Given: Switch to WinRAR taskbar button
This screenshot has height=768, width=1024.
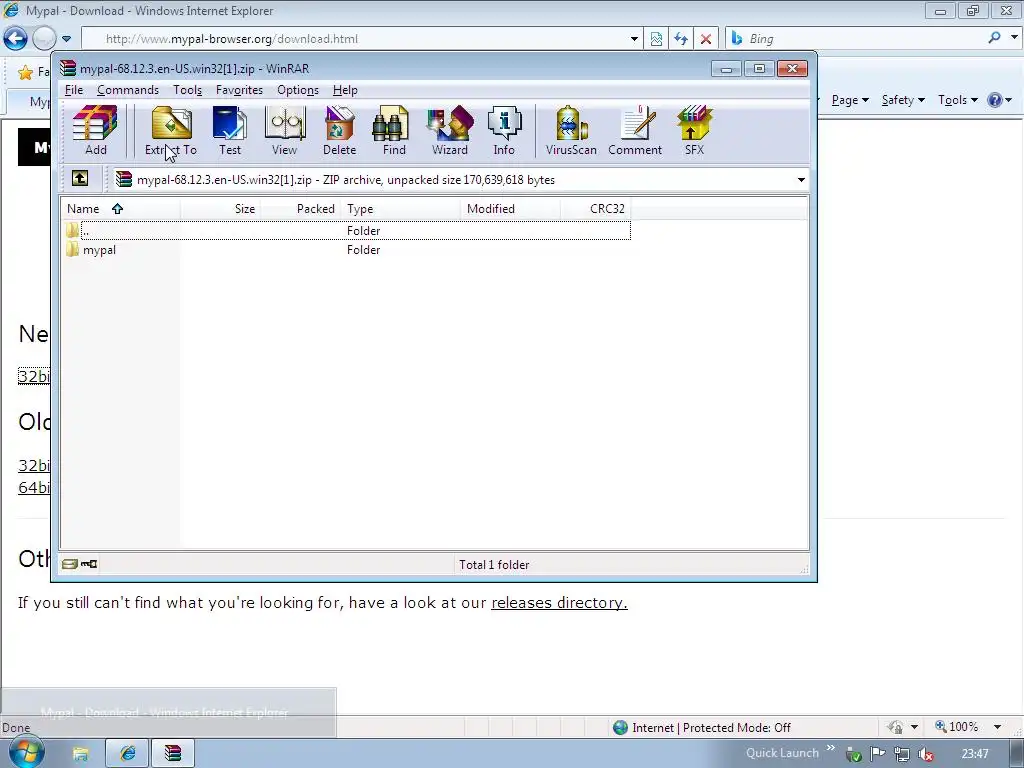Looking at the screenshot, I should [x=173, y=754].
